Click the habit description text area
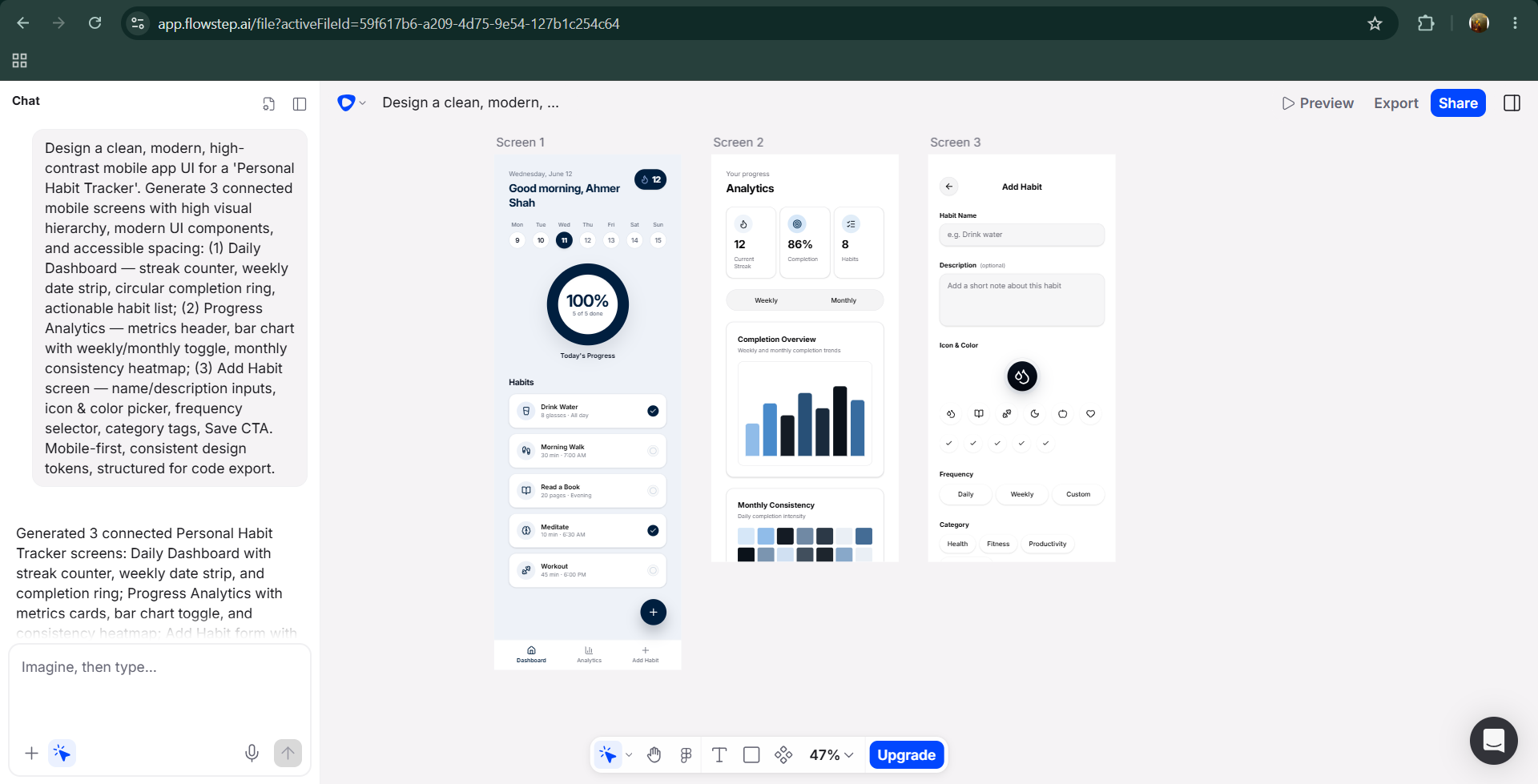1538x784 pixels. 1021,300
